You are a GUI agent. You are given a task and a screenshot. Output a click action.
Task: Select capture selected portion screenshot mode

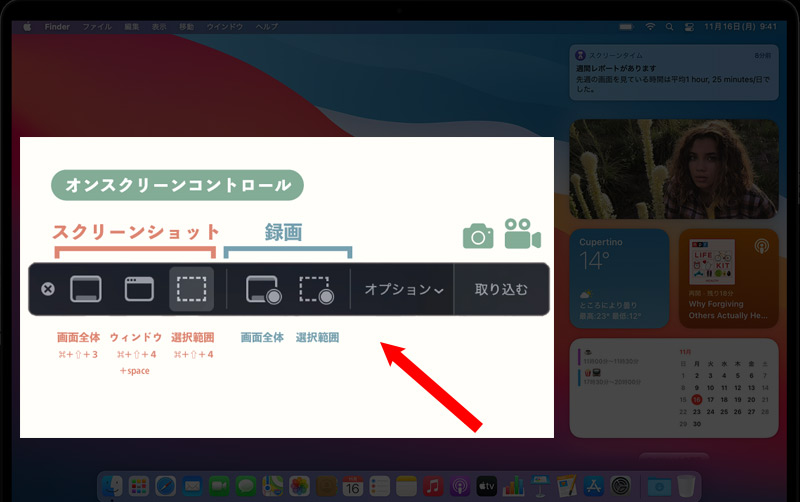(x=191, y=289)
